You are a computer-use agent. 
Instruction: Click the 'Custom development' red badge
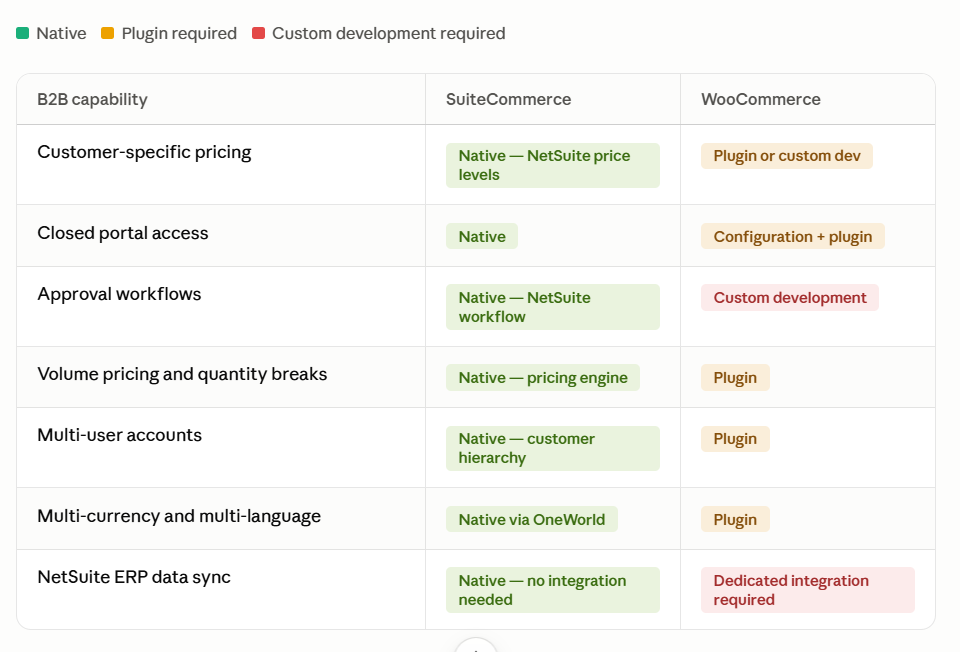point(790,298)
